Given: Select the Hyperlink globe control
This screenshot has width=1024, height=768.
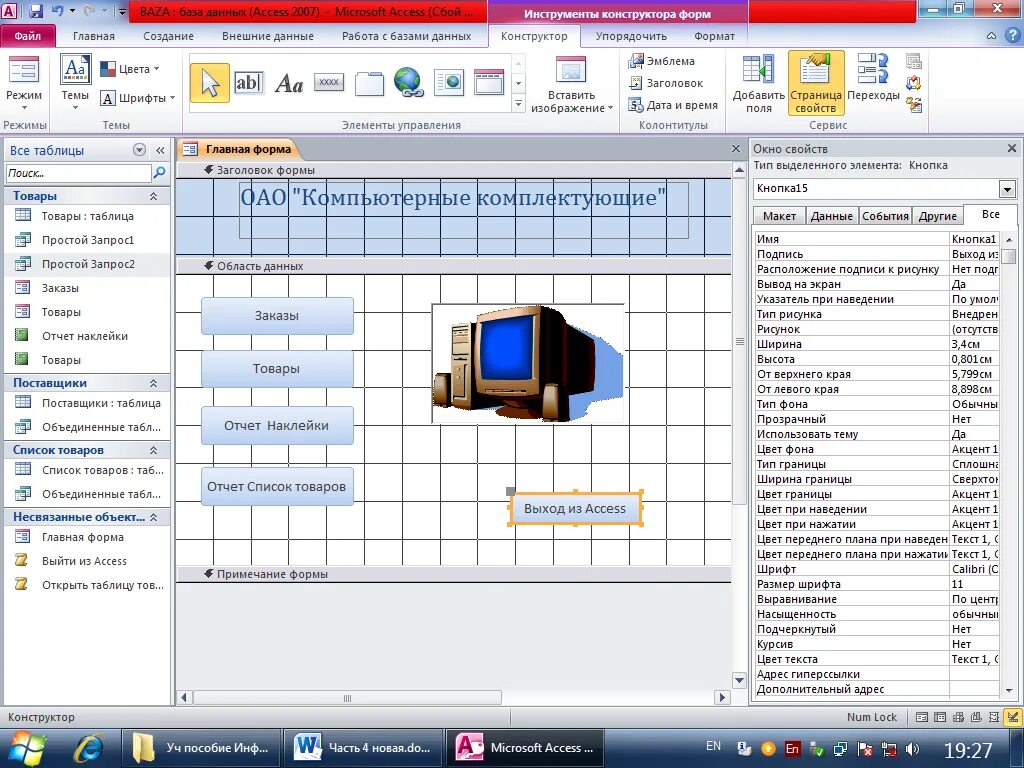Looking at the screenshot, I should click(x=409, y=83).
